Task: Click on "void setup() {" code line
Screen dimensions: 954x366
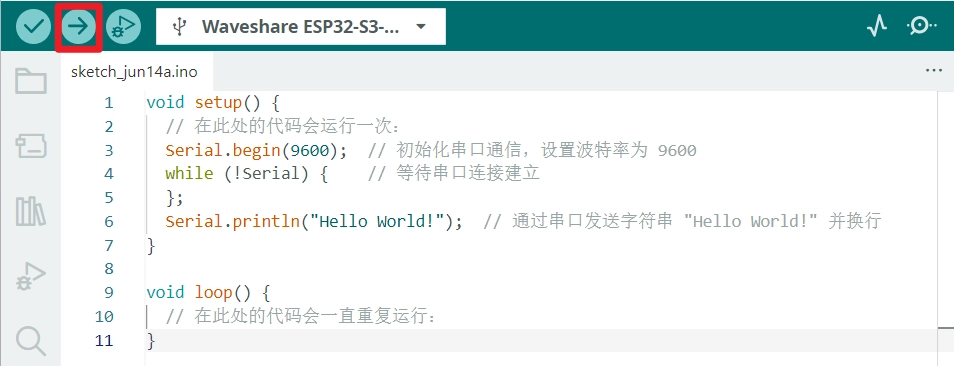Action: point(213,103)
